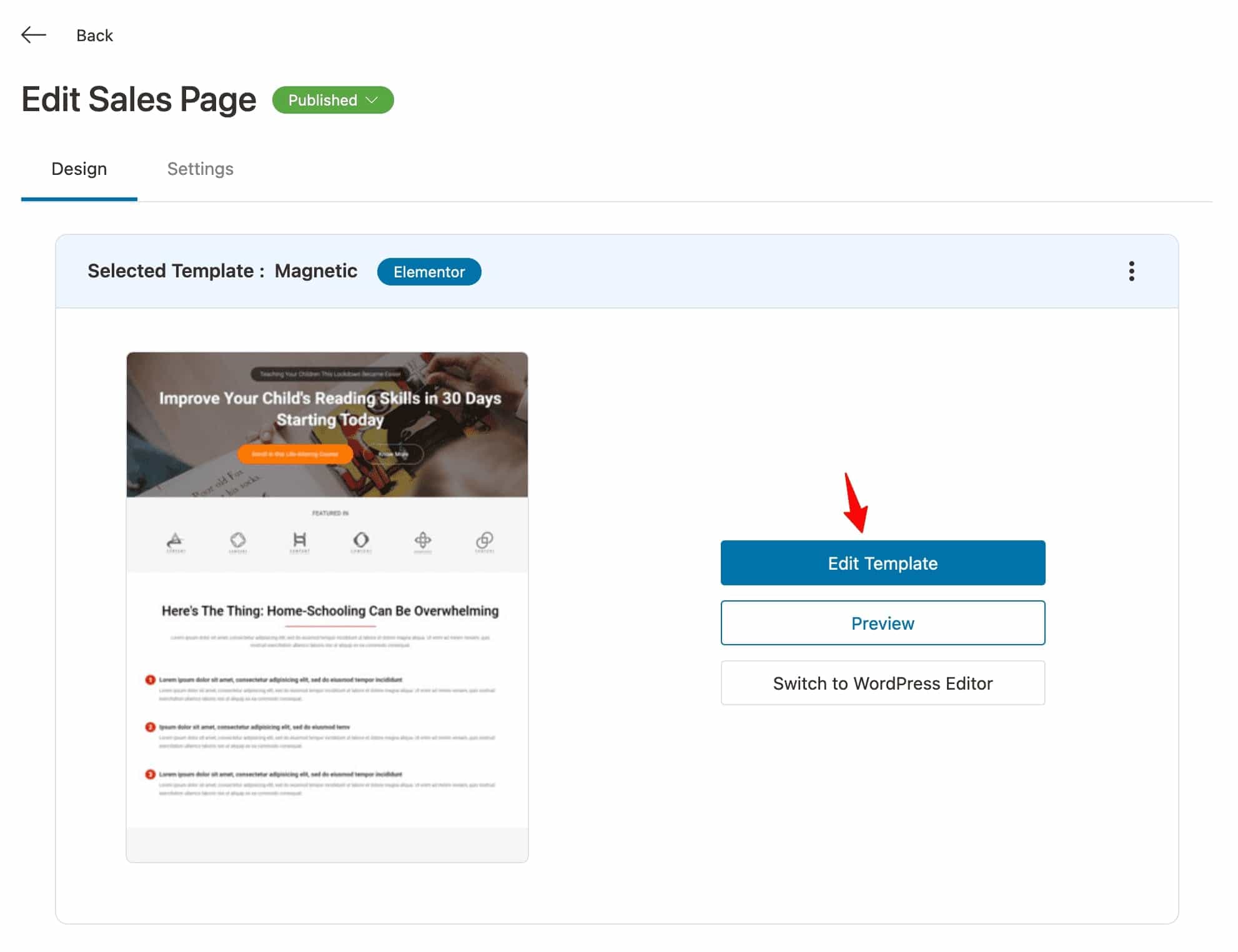Screen dimensions: 1238x952
Task: Click the ladder-shaped featured-in logo
Action: [x=300, y=540]
